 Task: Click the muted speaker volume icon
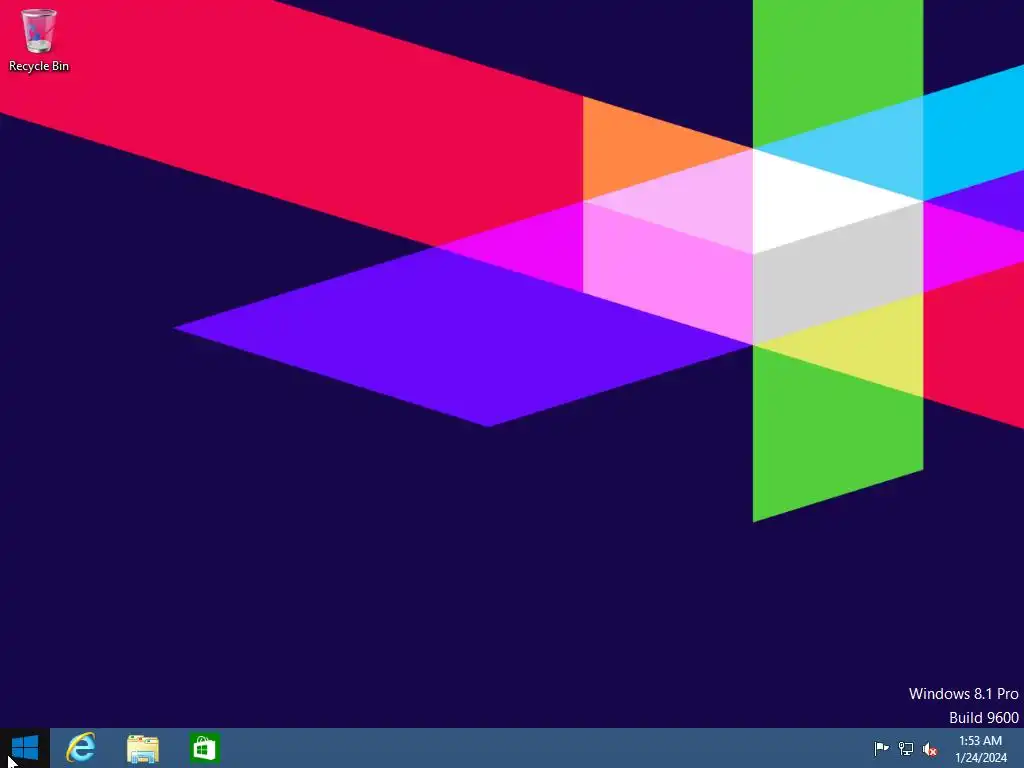point(930,749)
